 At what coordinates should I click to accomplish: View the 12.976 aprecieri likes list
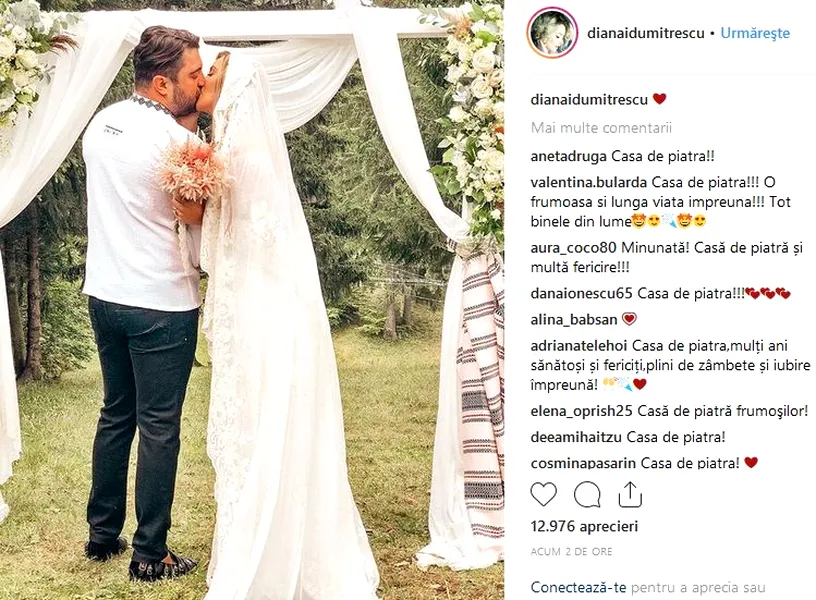[584, 526]
